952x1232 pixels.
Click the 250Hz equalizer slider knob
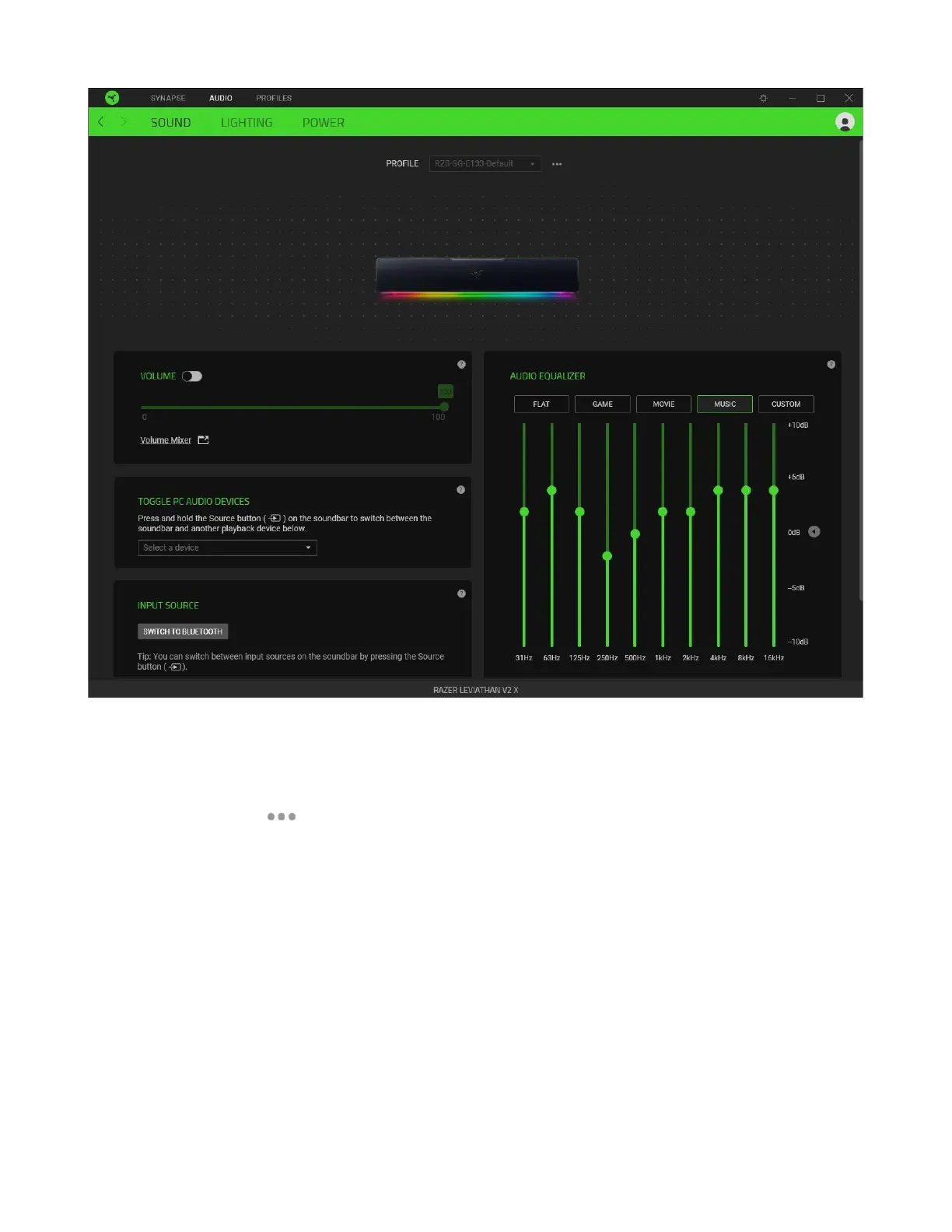tap(607, 556)
